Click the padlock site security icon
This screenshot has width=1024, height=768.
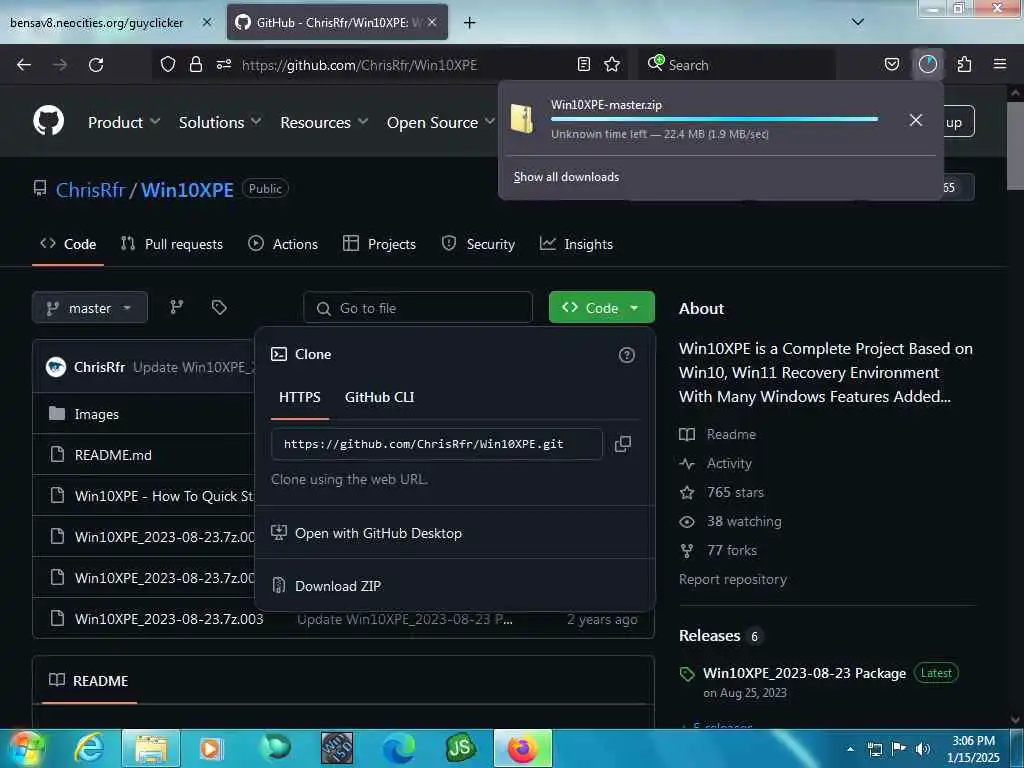[195, 64]
